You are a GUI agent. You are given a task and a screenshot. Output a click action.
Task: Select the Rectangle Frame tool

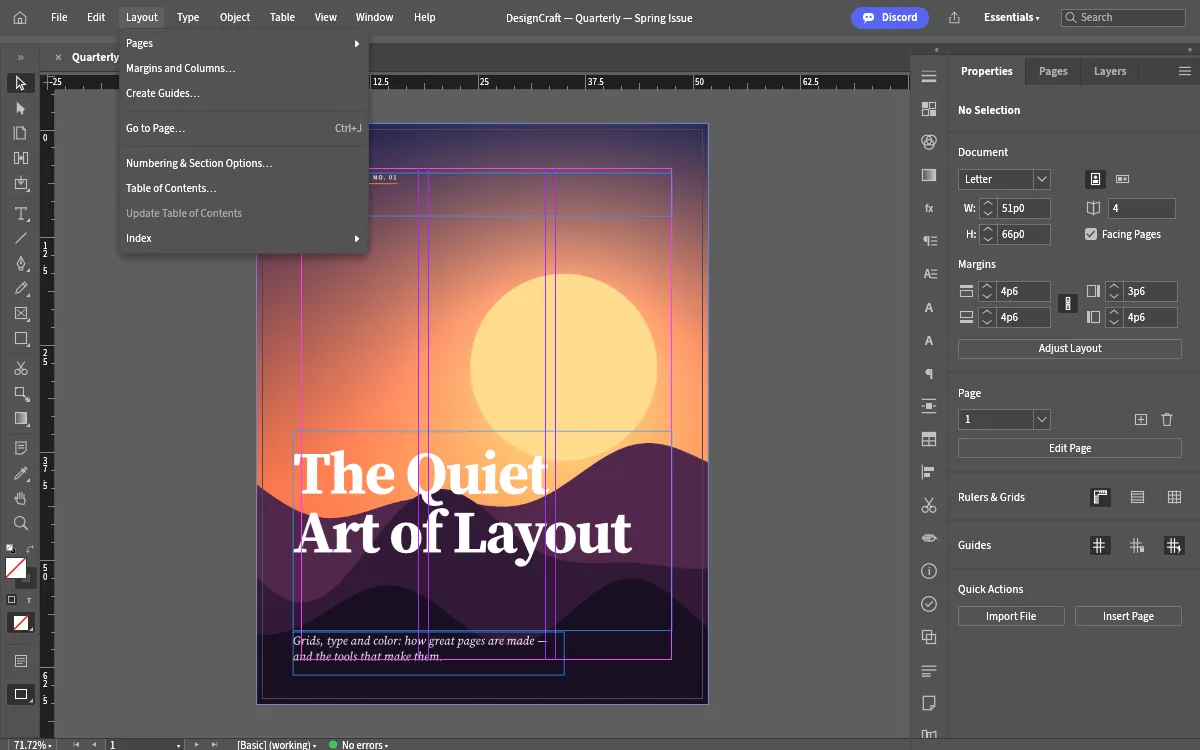coord(21,314)
